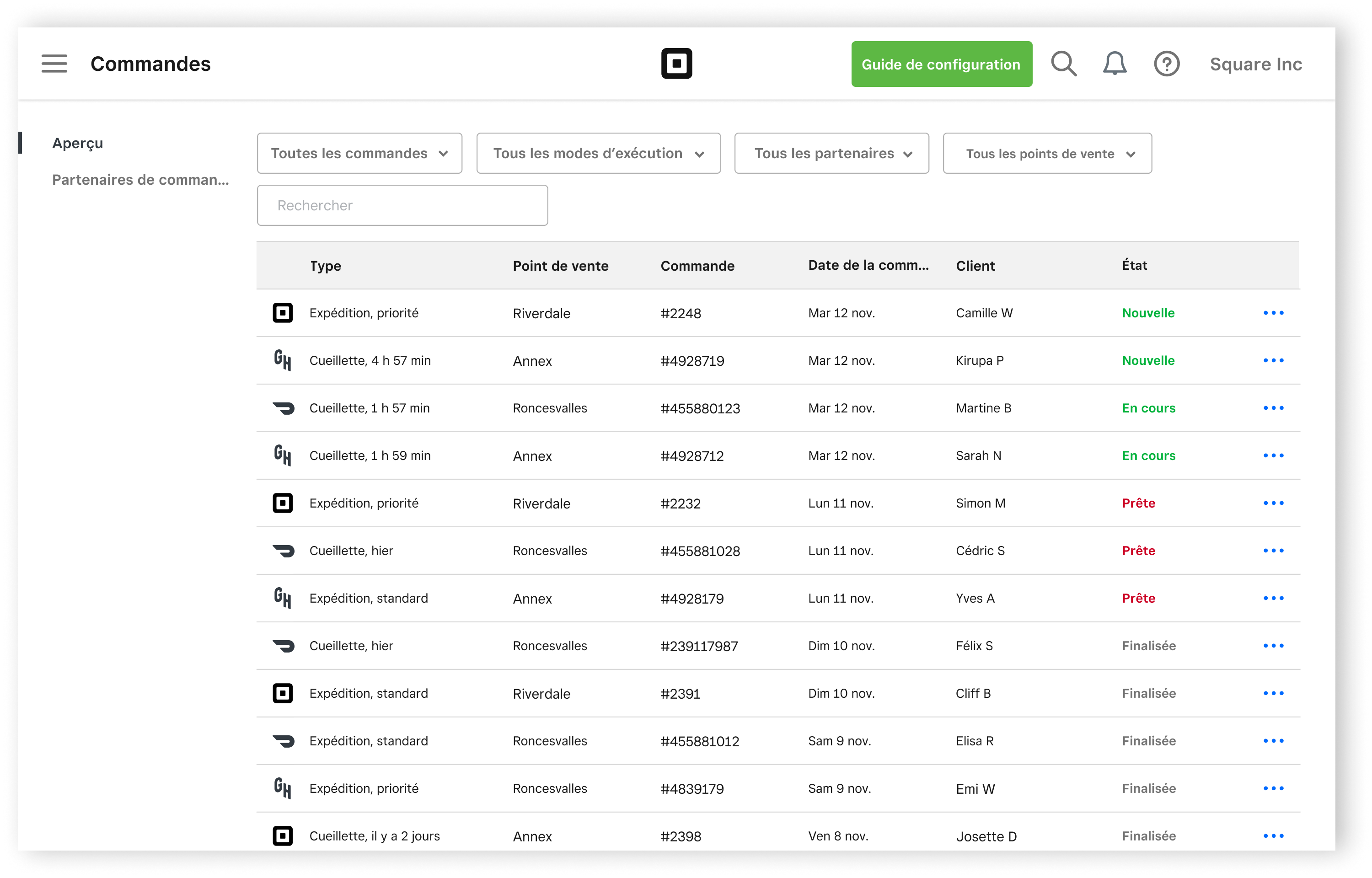Expand the Toutes les commandes dropdown
Image resolution: width=1372 pixels, height=878 pixels.
(x=359, y=153)
